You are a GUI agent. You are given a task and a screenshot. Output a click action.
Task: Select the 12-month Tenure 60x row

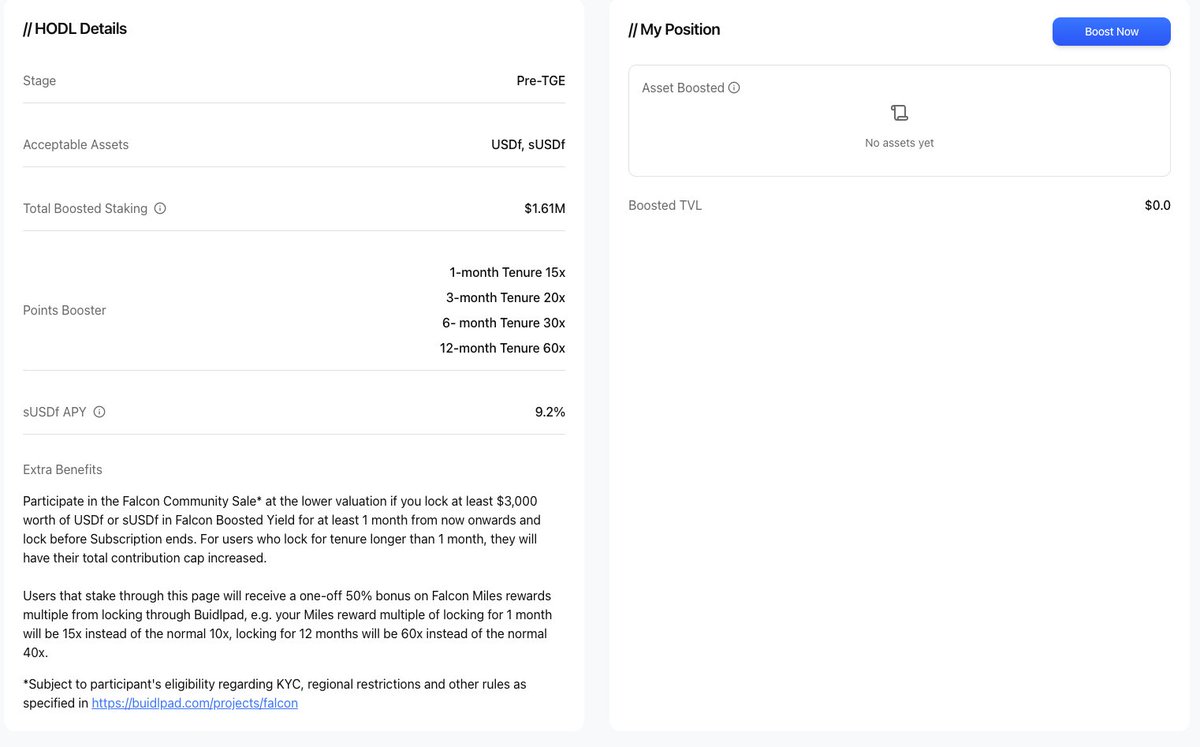pos(502,348)
